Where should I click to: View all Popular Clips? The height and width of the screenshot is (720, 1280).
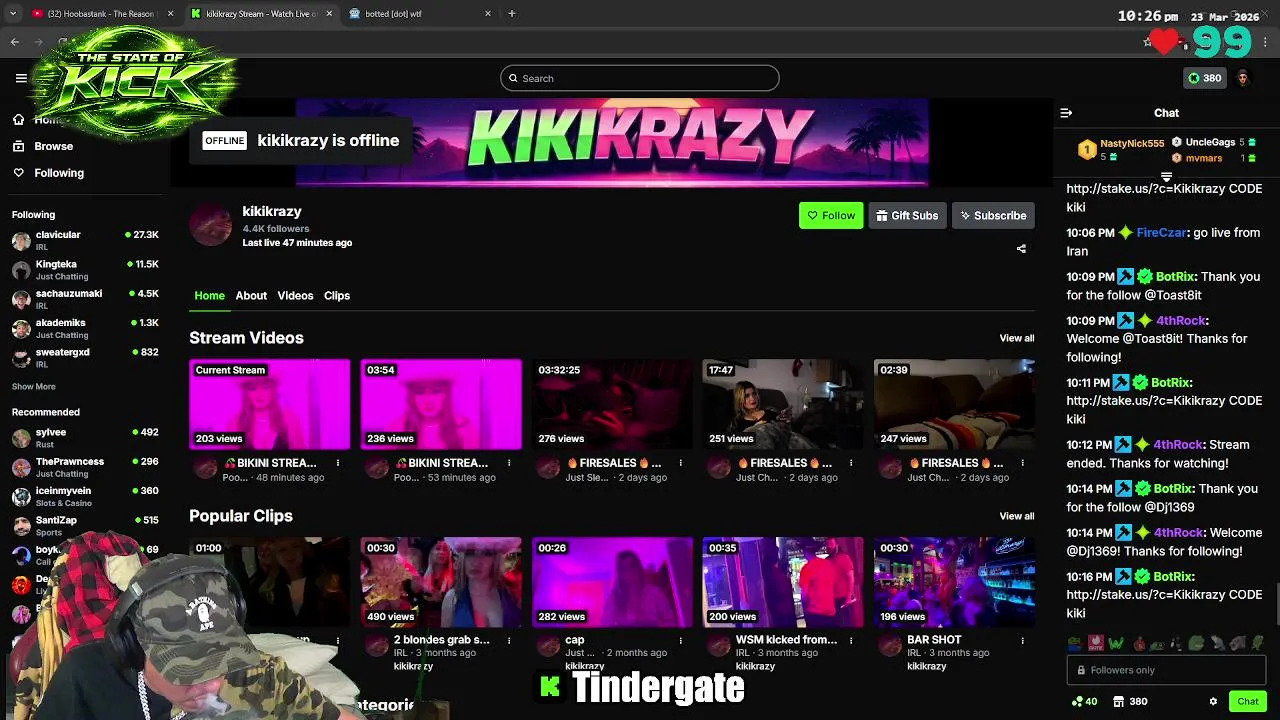(1017, 516)
